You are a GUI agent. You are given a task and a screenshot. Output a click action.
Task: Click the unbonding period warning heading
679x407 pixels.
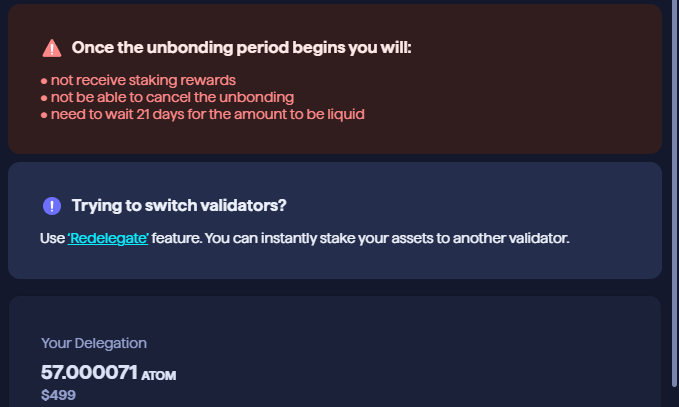pos(241,48)
